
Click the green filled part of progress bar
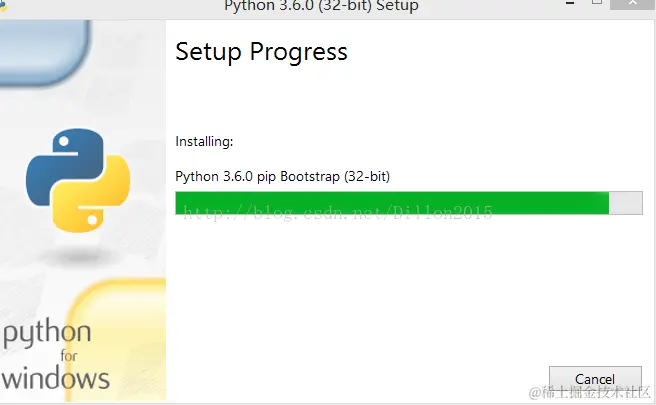[x=392, y=203]
